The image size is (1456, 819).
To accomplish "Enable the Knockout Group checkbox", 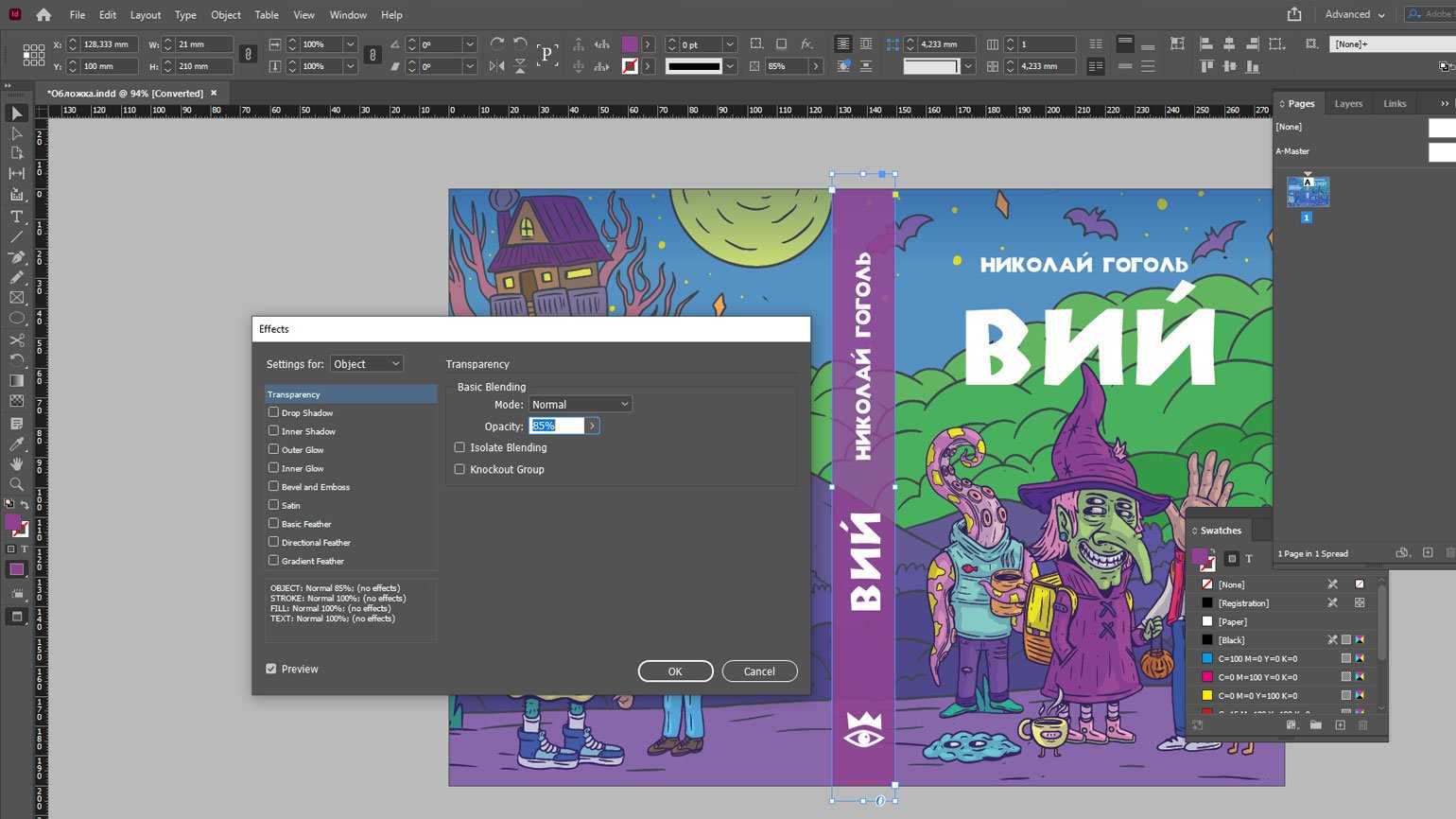I will (460, 469).
